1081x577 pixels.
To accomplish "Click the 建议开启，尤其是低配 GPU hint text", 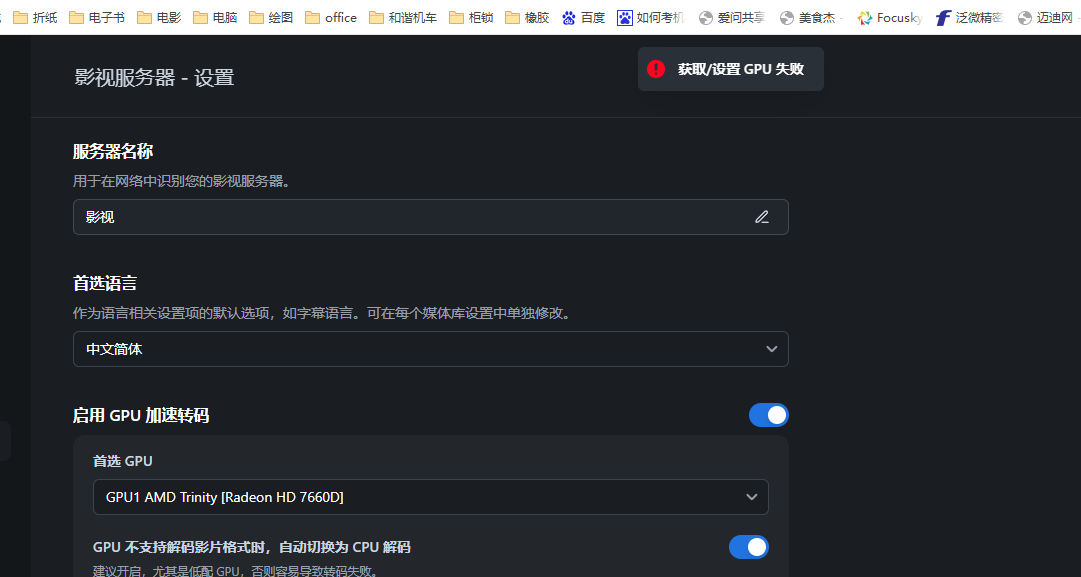I will tap(236, 571).
